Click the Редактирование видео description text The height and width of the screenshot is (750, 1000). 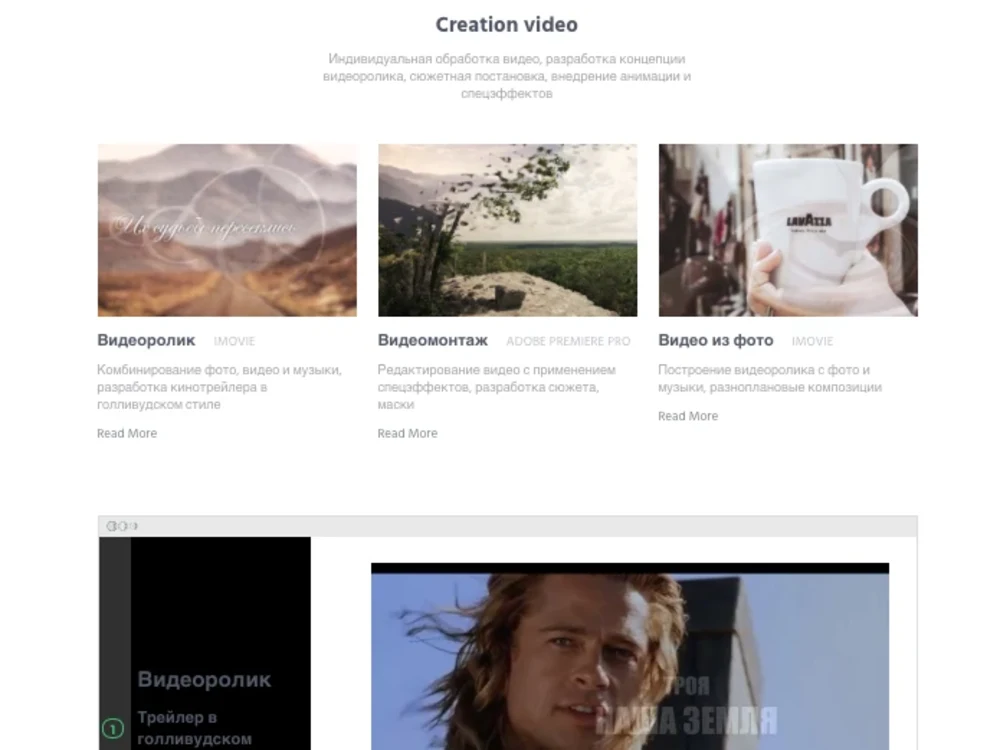coord(497,387)
